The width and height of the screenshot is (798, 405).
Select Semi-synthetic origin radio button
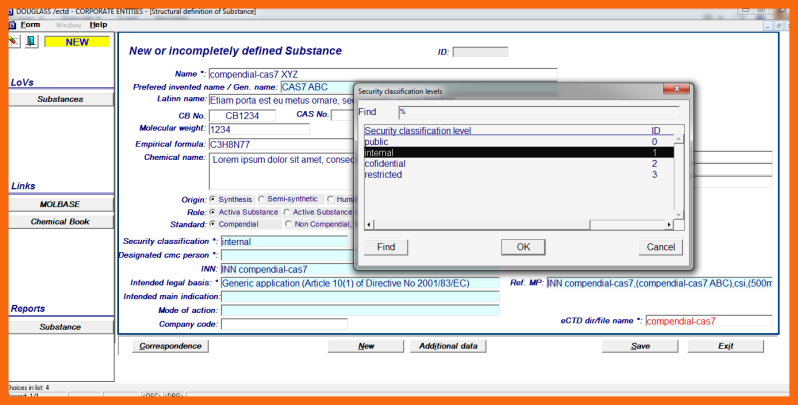[262, 199]
